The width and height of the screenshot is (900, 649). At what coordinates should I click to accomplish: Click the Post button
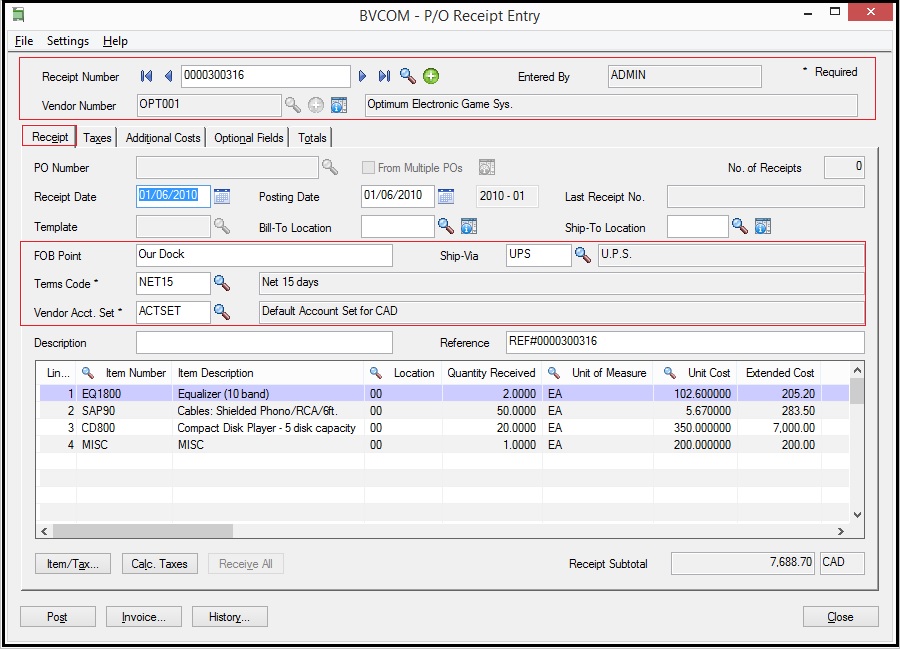57,616
